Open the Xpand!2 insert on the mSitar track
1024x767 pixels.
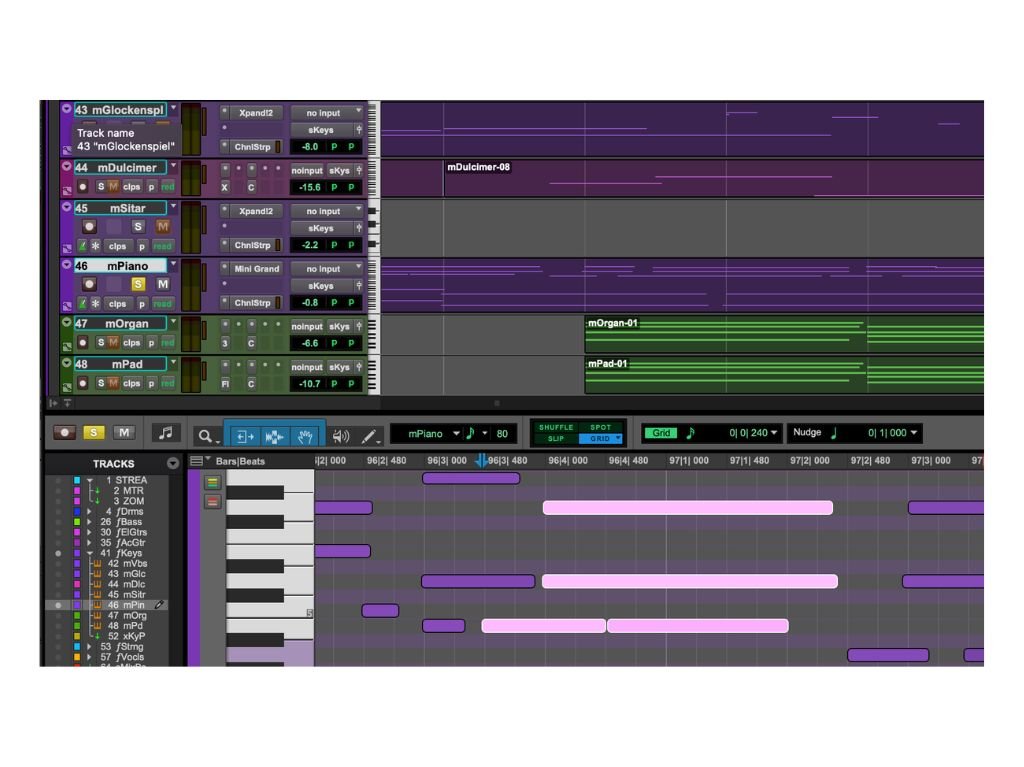click(256, 211)
